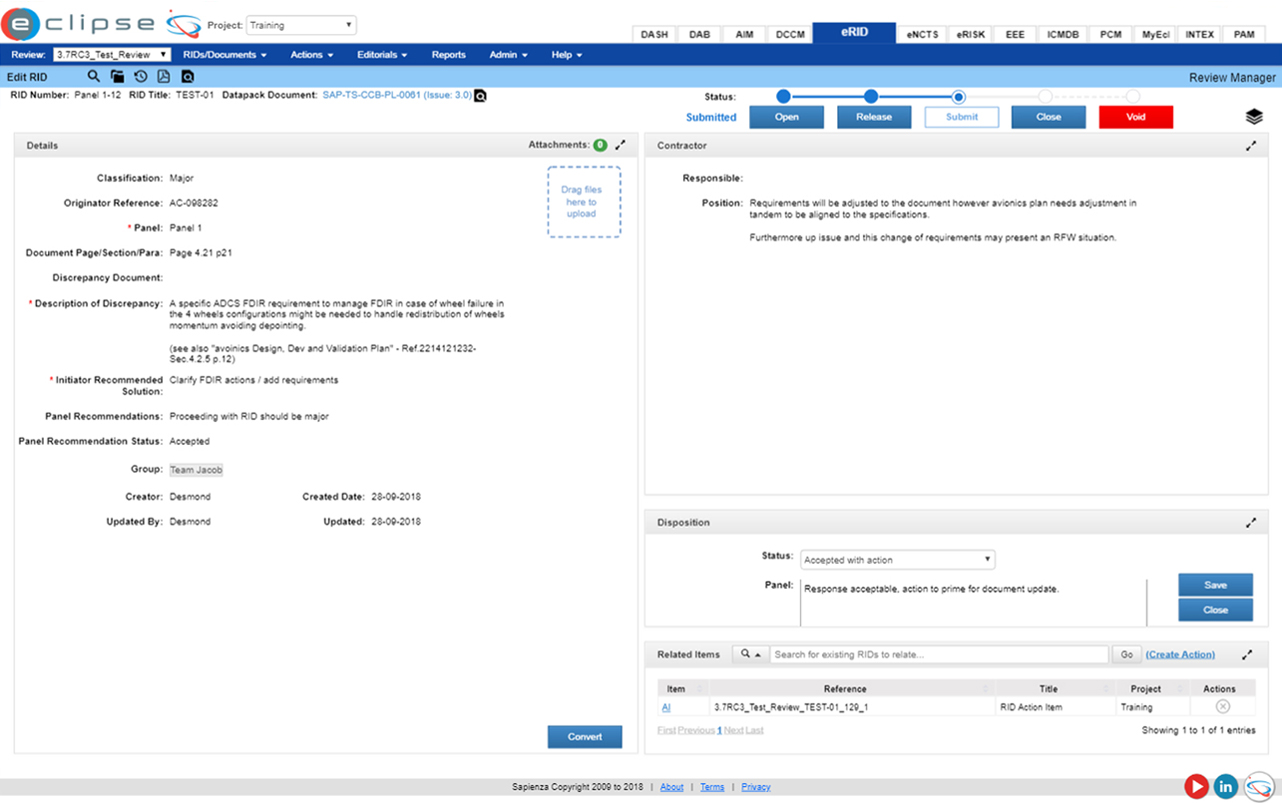Screen dimensions: 1282x803
Task: Click the Create Action link
Action: click(1180, 654)
